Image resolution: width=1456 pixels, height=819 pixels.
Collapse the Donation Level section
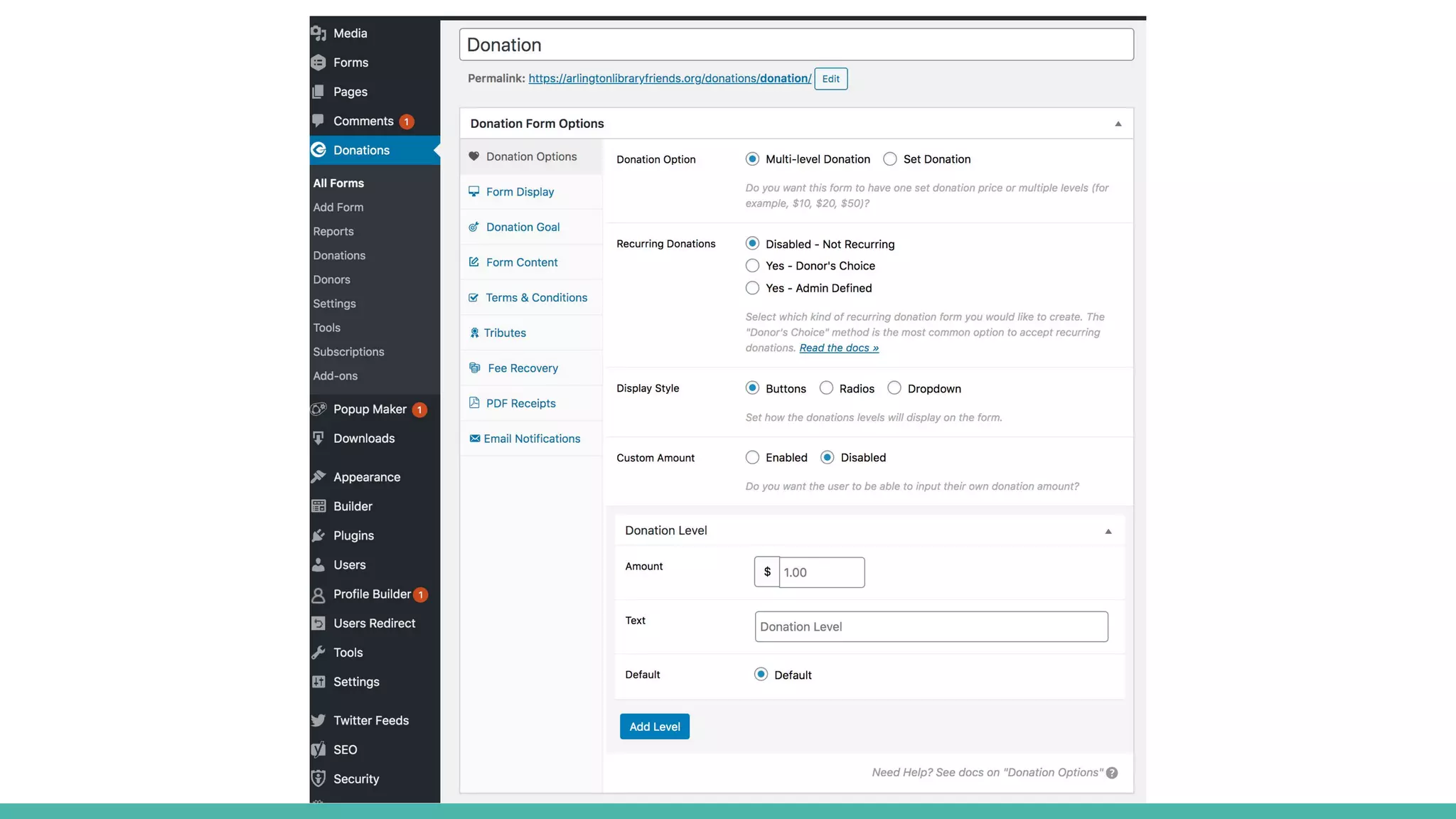1108,531
